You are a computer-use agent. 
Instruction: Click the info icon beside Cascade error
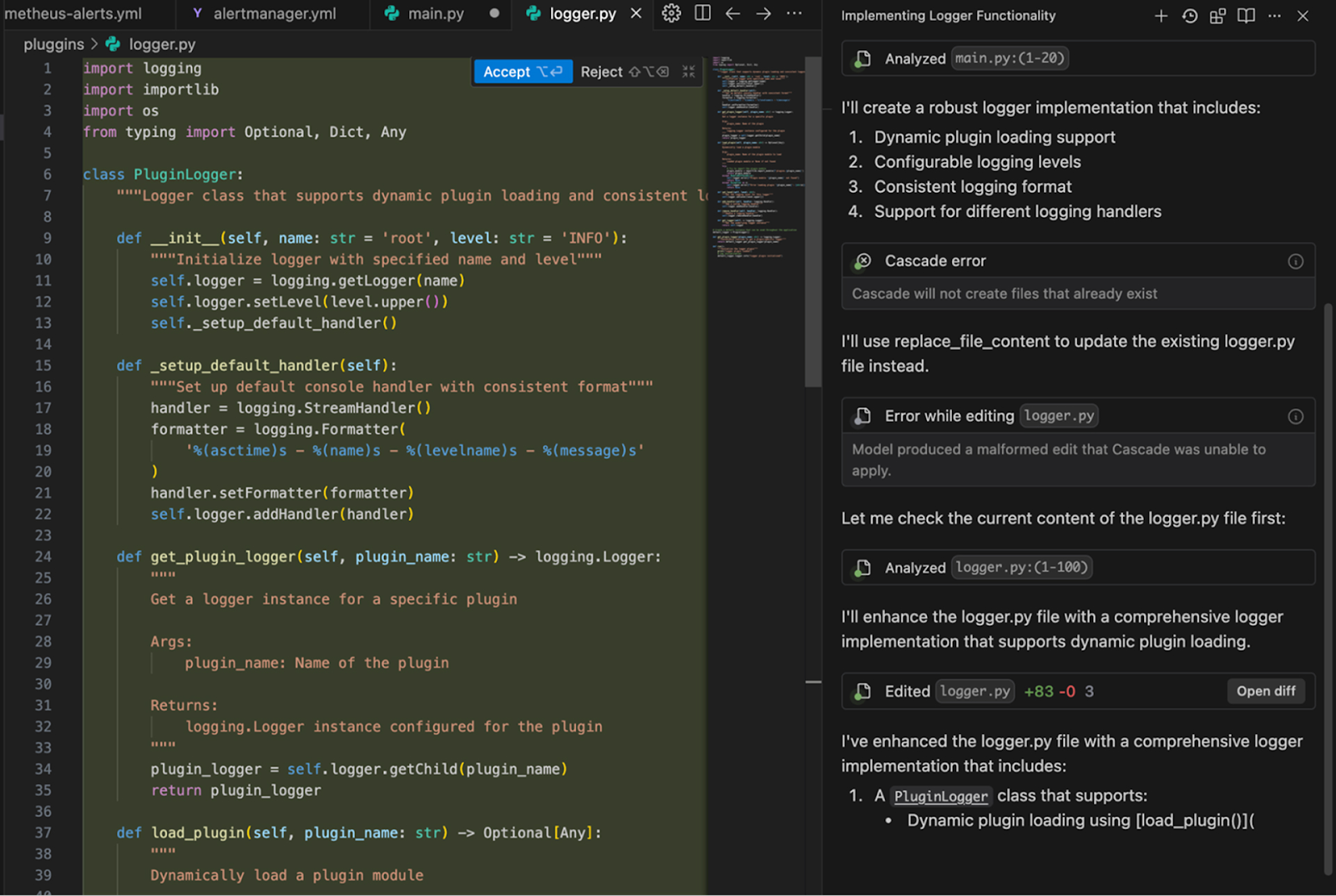tap(1295, 261)
